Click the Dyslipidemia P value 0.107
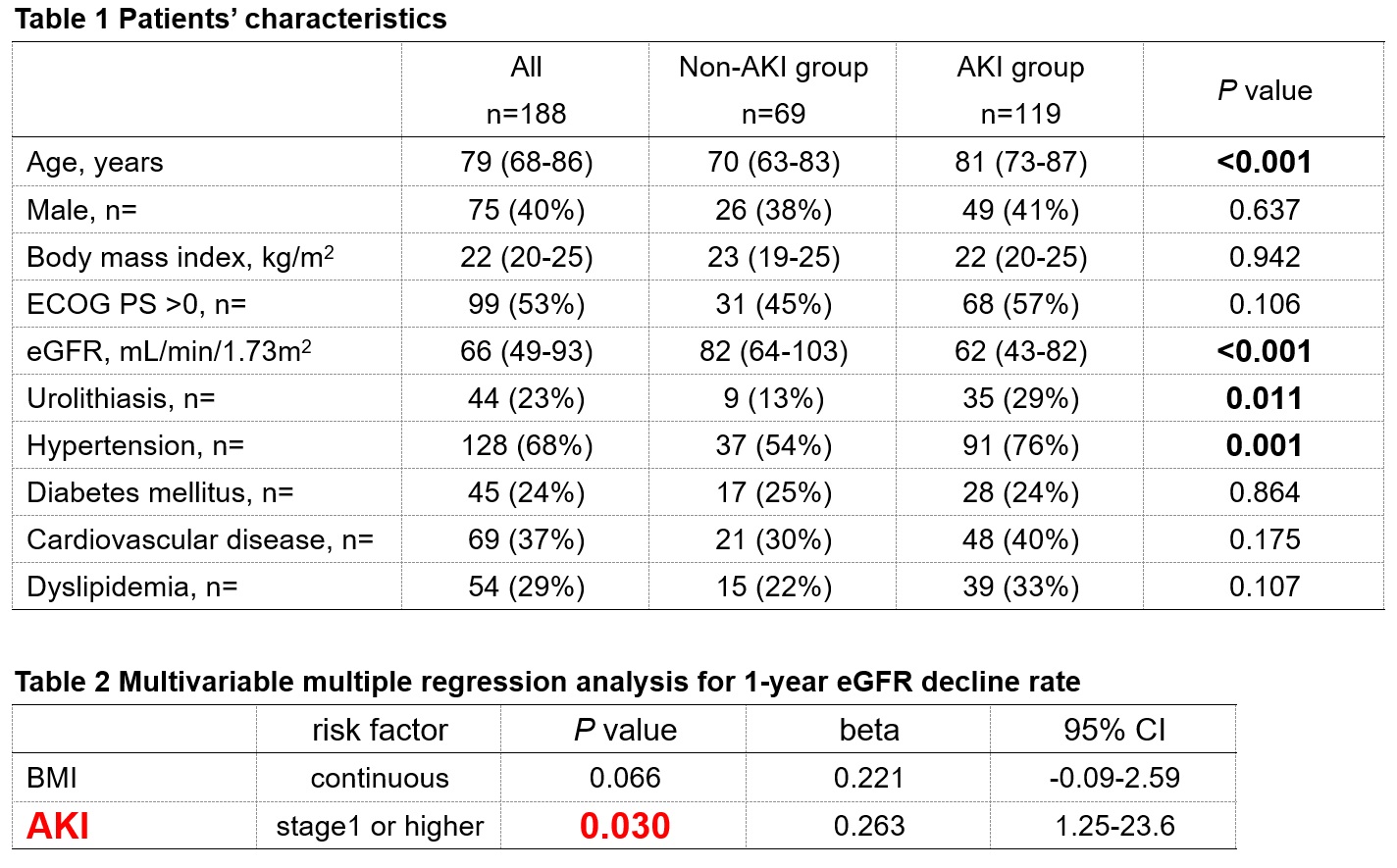Viewport: 1397px width, 868px height. pos(1264,587)
